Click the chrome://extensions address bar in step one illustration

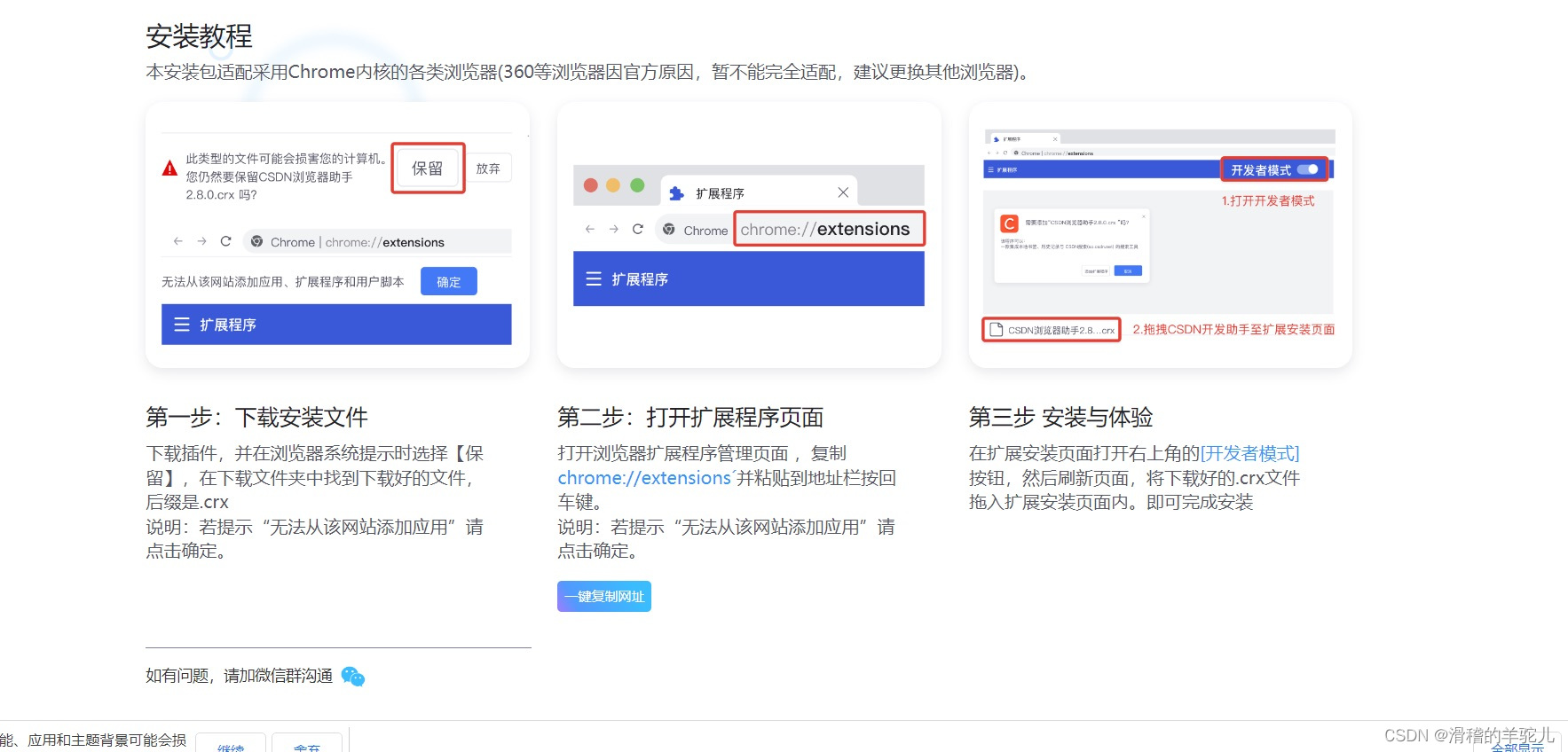tap(379, 242)
